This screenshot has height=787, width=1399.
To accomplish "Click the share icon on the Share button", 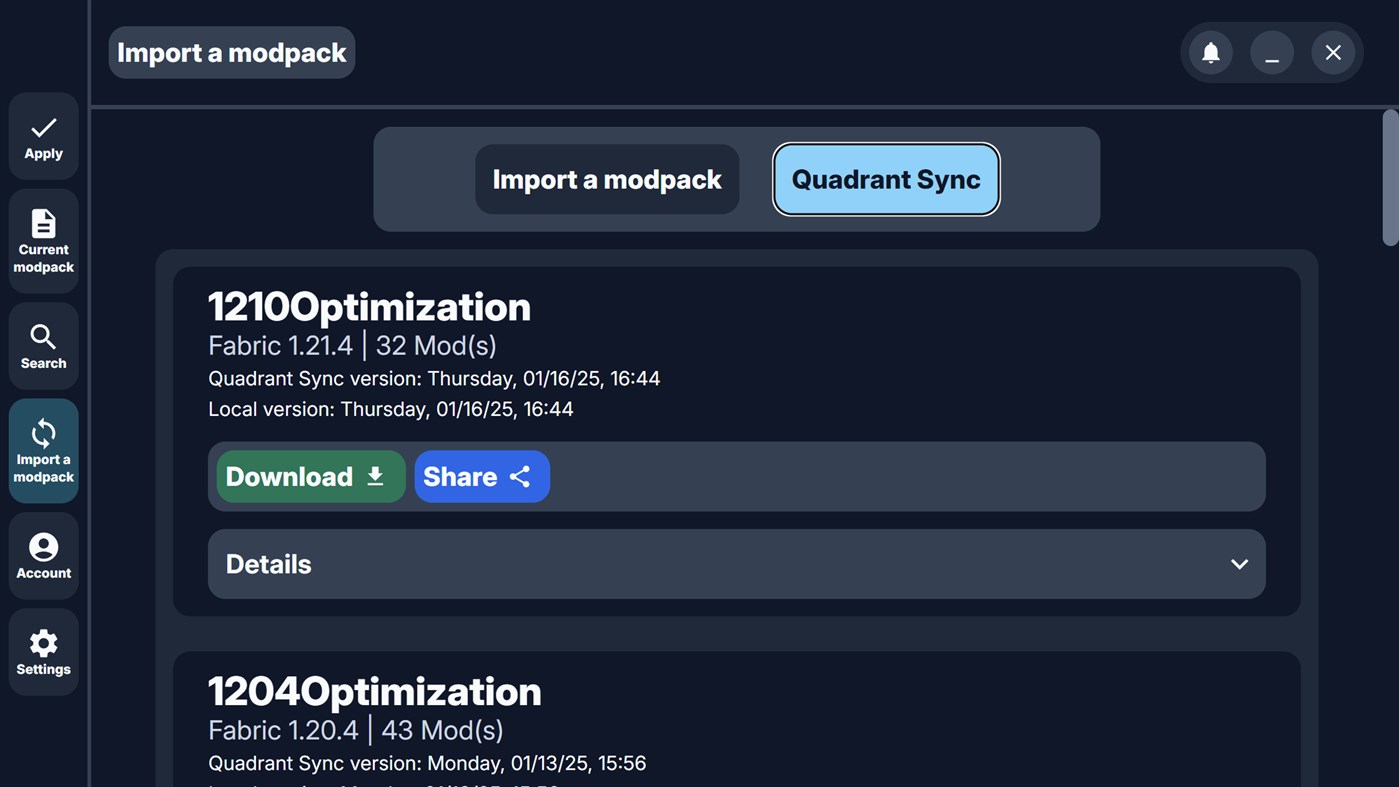I will point(520,477).
